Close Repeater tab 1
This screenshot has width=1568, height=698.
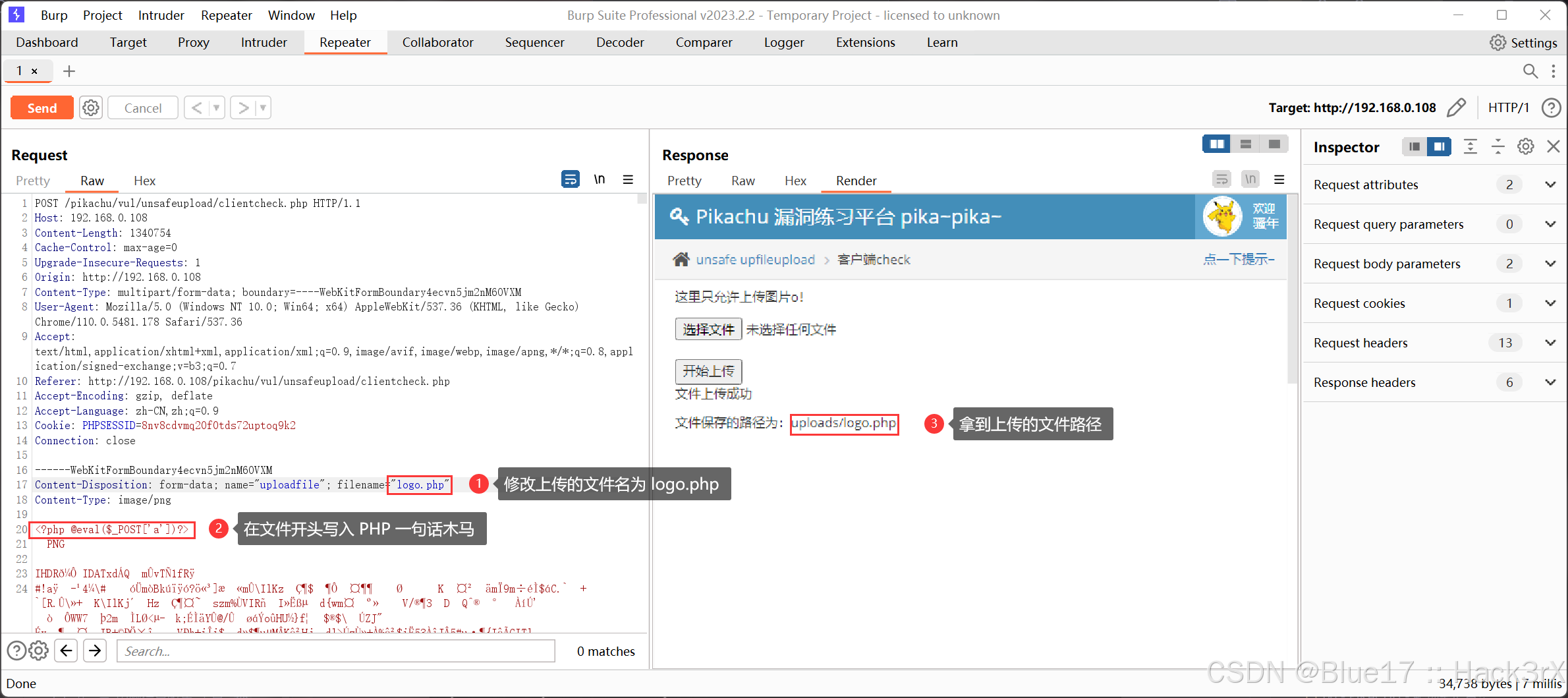(34, 71)
